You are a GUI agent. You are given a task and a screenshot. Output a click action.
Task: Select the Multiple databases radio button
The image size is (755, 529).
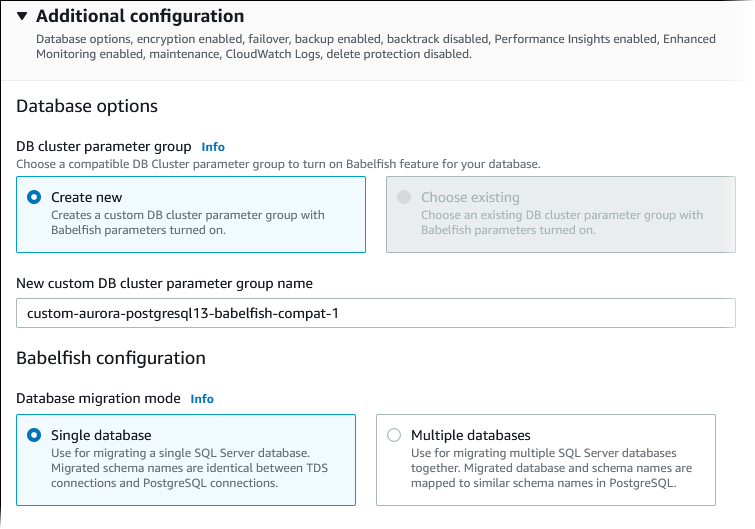tap(394, 435)
